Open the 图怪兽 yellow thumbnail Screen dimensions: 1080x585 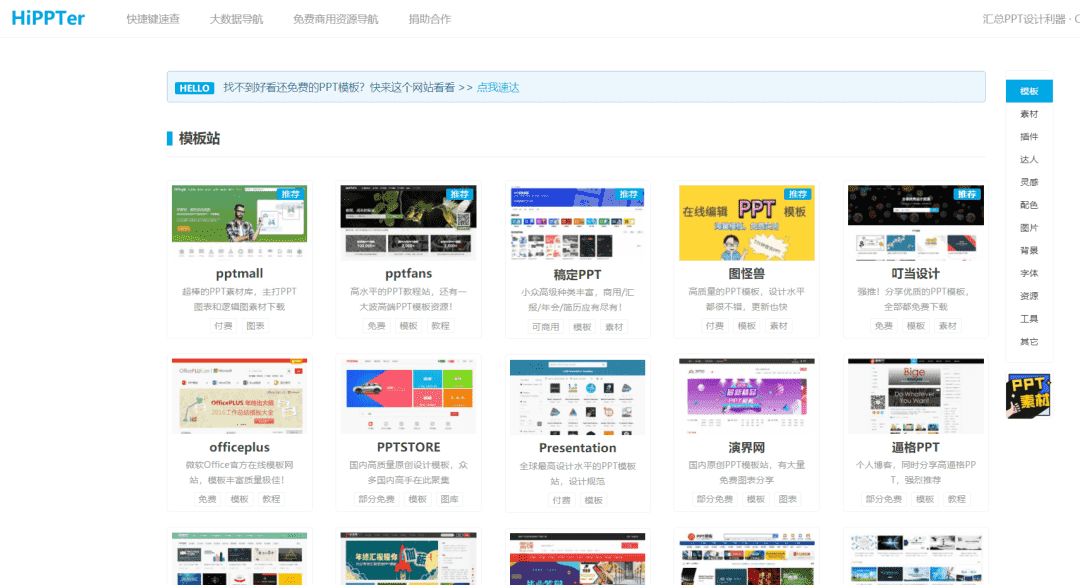tap(747, 223)
